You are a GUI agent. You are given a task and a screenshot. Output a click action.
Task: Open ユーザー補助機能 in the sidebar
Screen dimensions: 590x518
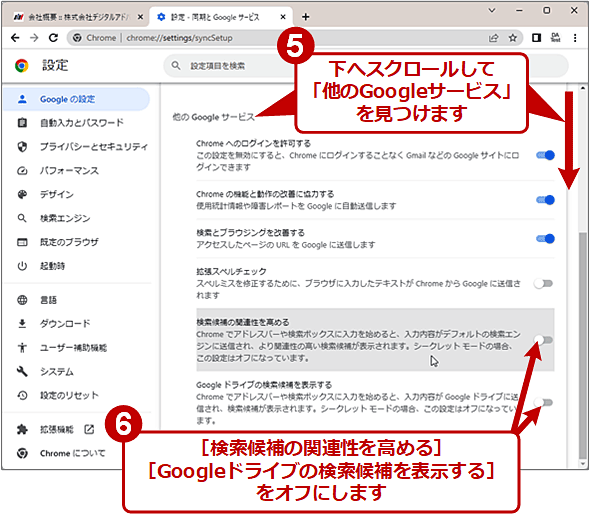coord(76,348)
